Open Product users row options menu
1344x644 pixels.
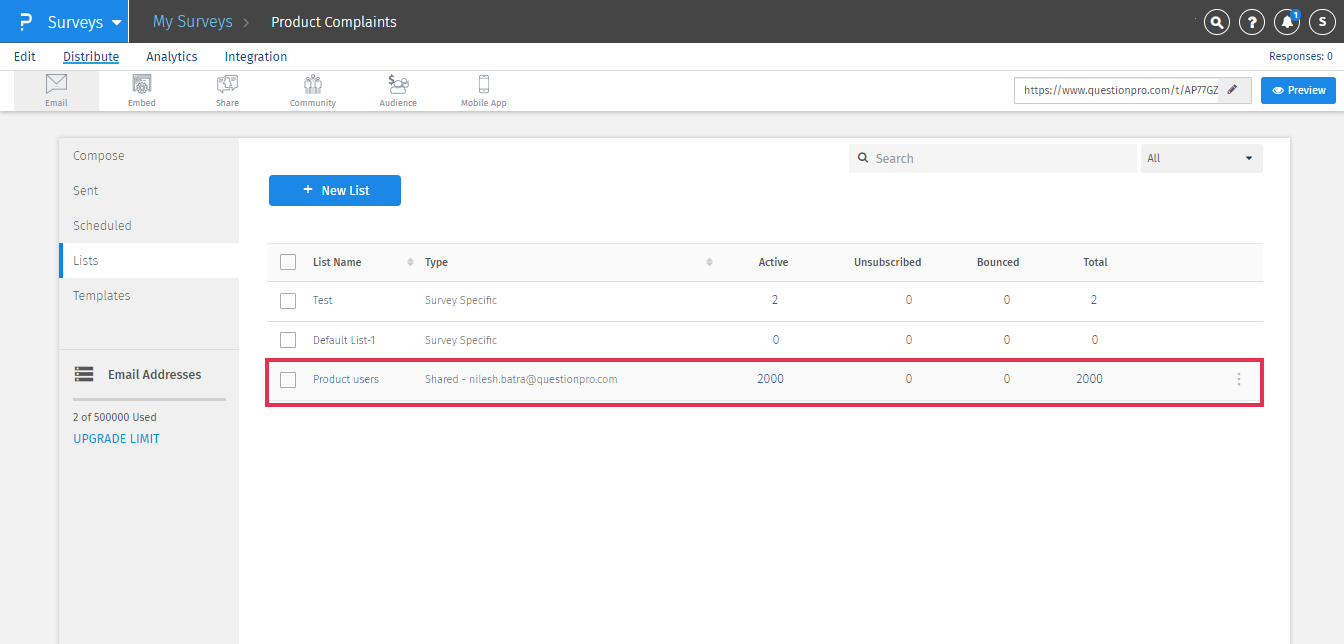tap(1239, 380)
